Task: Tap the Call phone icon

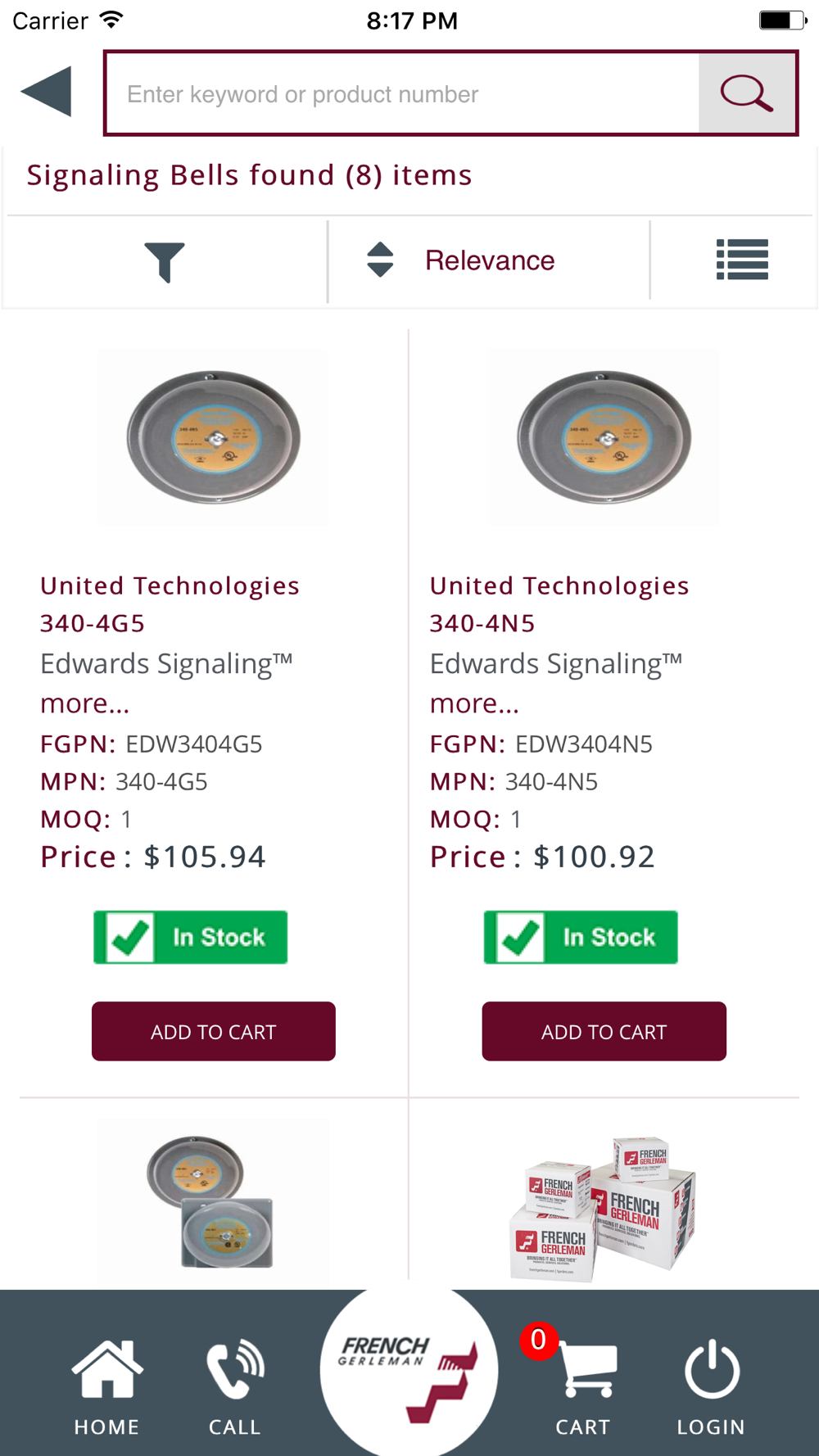Action: (x=235, y=1386)
